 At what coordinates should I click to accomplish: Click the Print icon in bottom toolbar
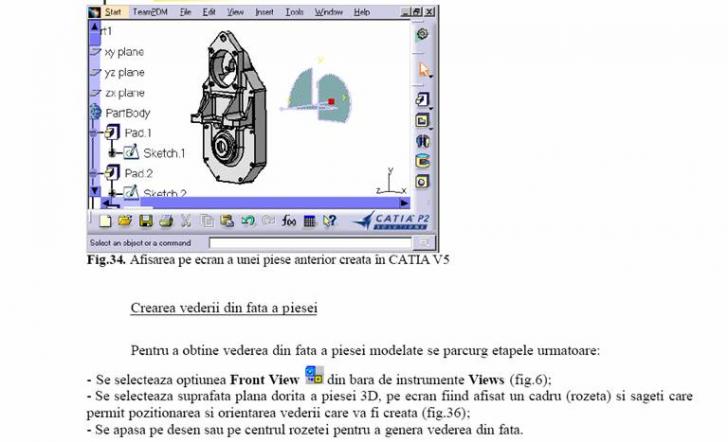165,220
